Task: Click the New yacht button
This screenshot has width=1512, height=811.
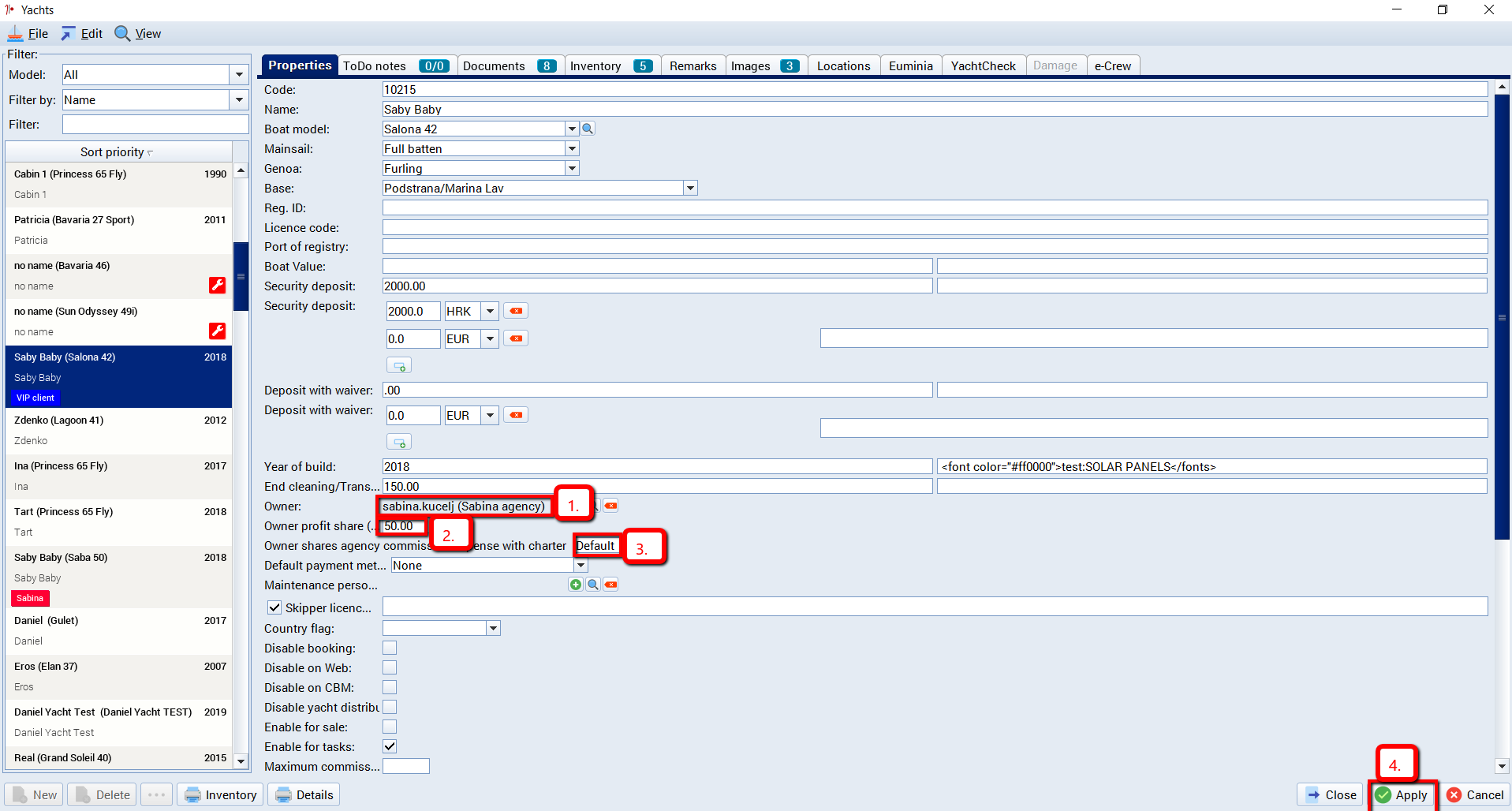Action: coord(35,794)
